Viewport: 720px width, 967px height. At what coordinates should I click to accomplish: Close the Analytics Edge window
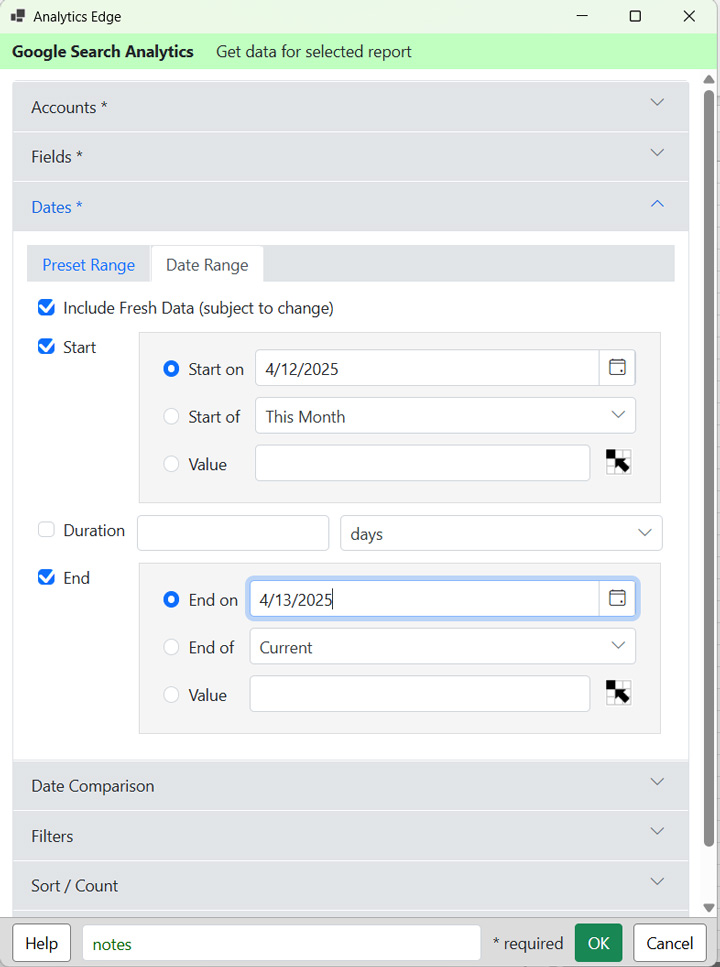(x=689, y=16)
